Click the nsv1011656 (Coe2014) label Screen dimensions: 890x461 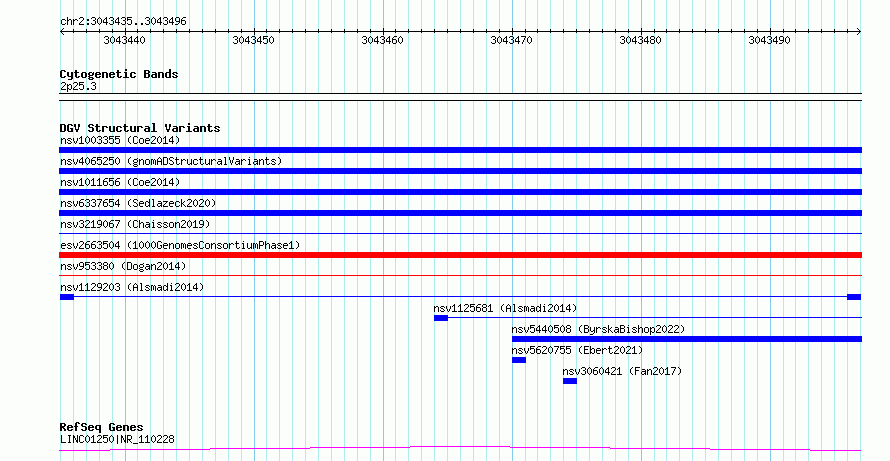point(120,182)
